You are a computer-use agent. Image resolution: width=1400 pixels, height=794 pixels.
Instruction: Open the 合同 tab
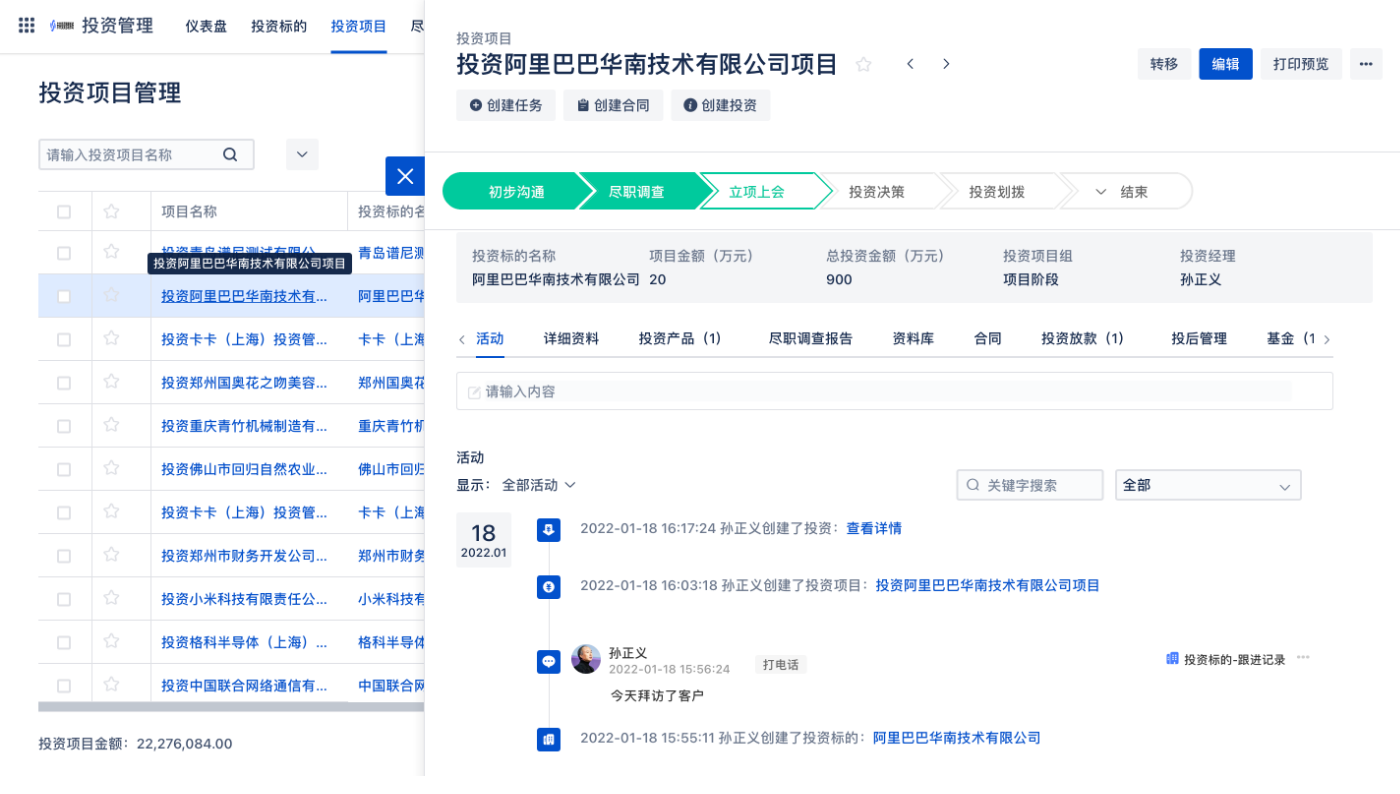(x=988, y=339)
